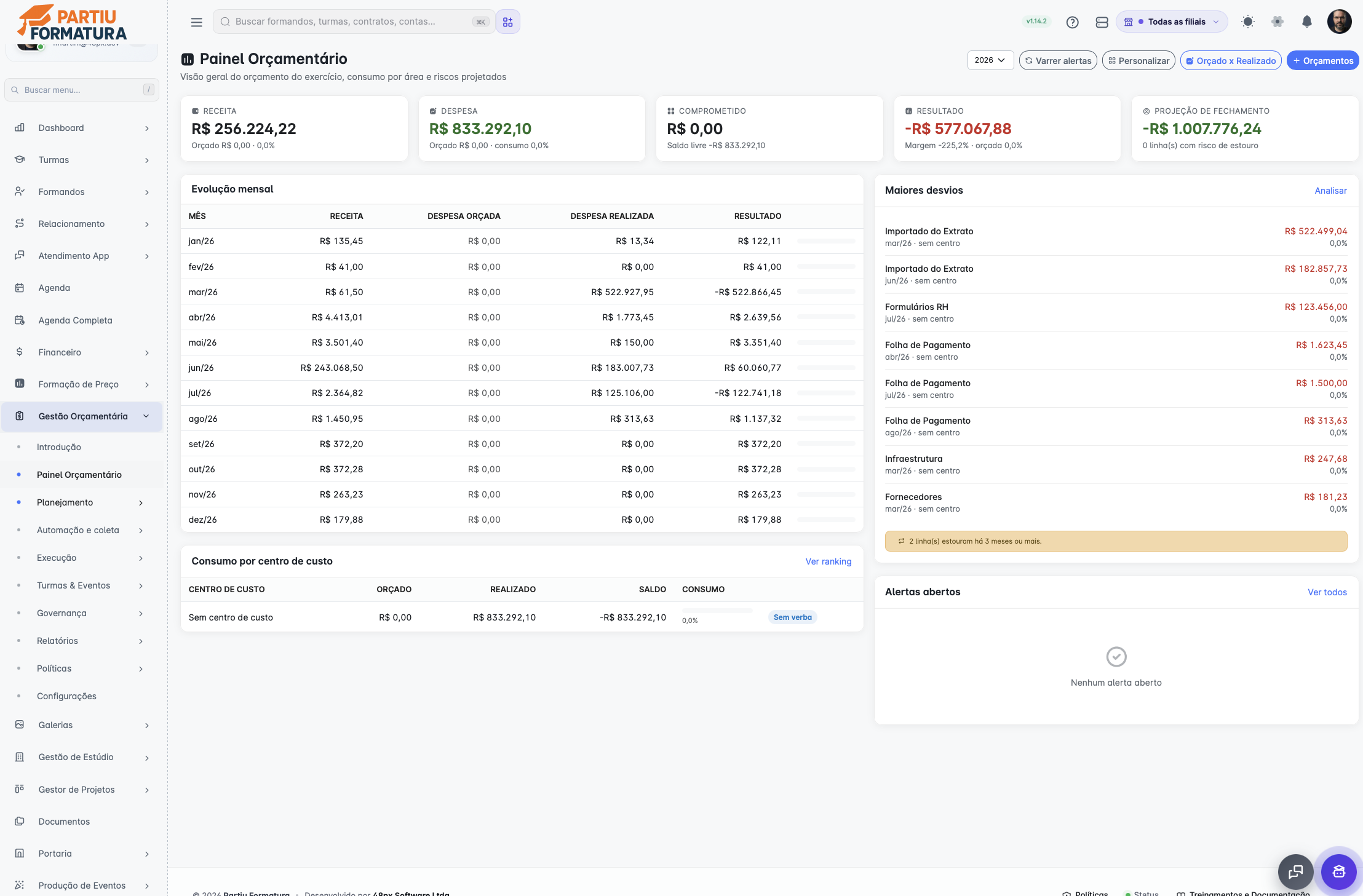Click the hamburger menu icon to collapse sidebar
Viewport: 1363px width, 896px height.
tap(197, 22)
